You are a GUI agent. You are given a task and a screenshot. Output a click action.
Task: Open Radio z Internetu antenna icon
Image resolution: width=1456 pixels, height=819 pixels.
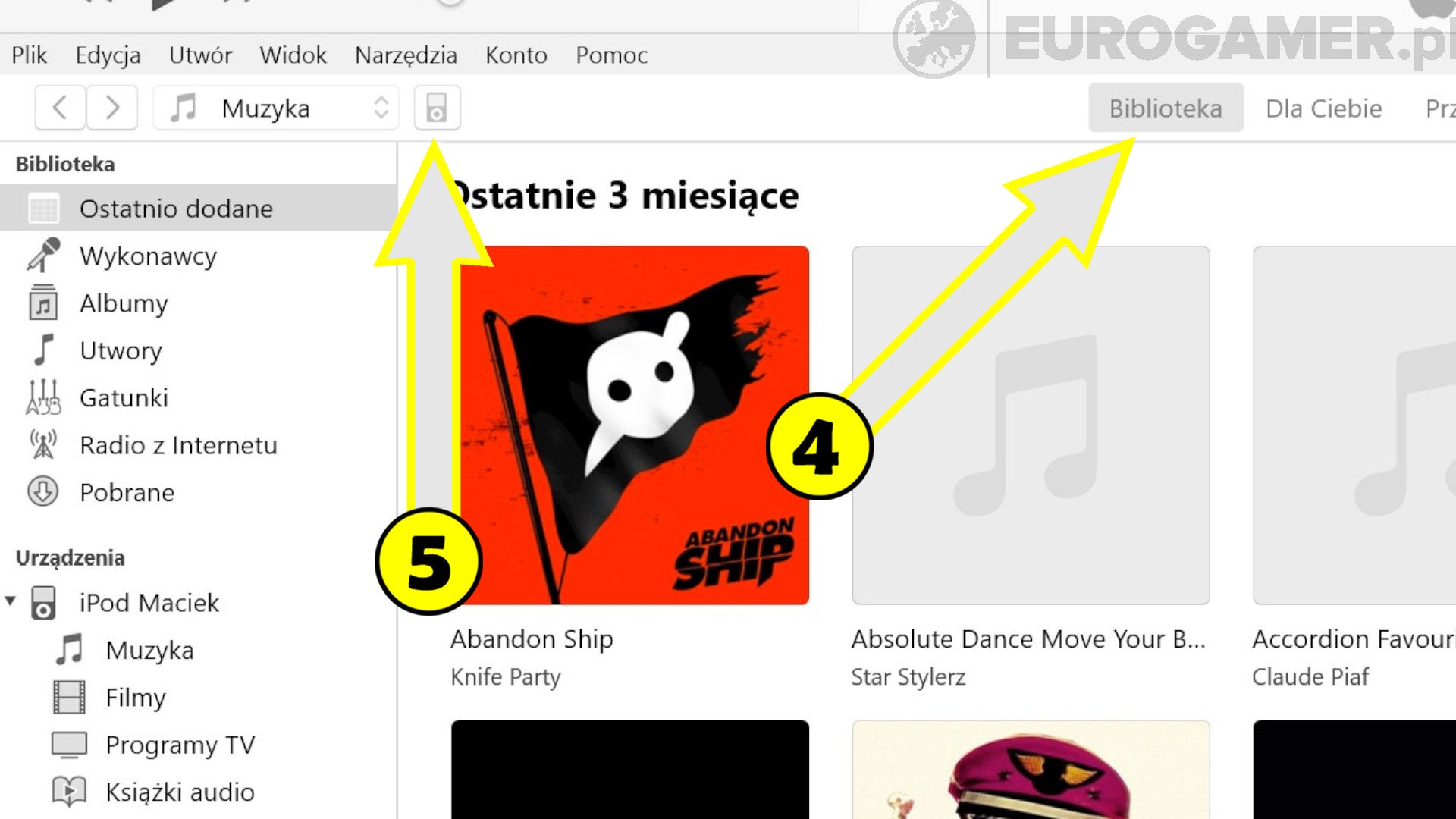click(x=43, y=445)
